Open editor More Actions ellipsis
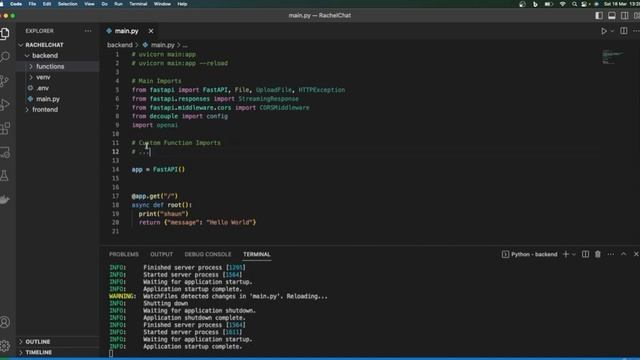 tap(636, 31)
